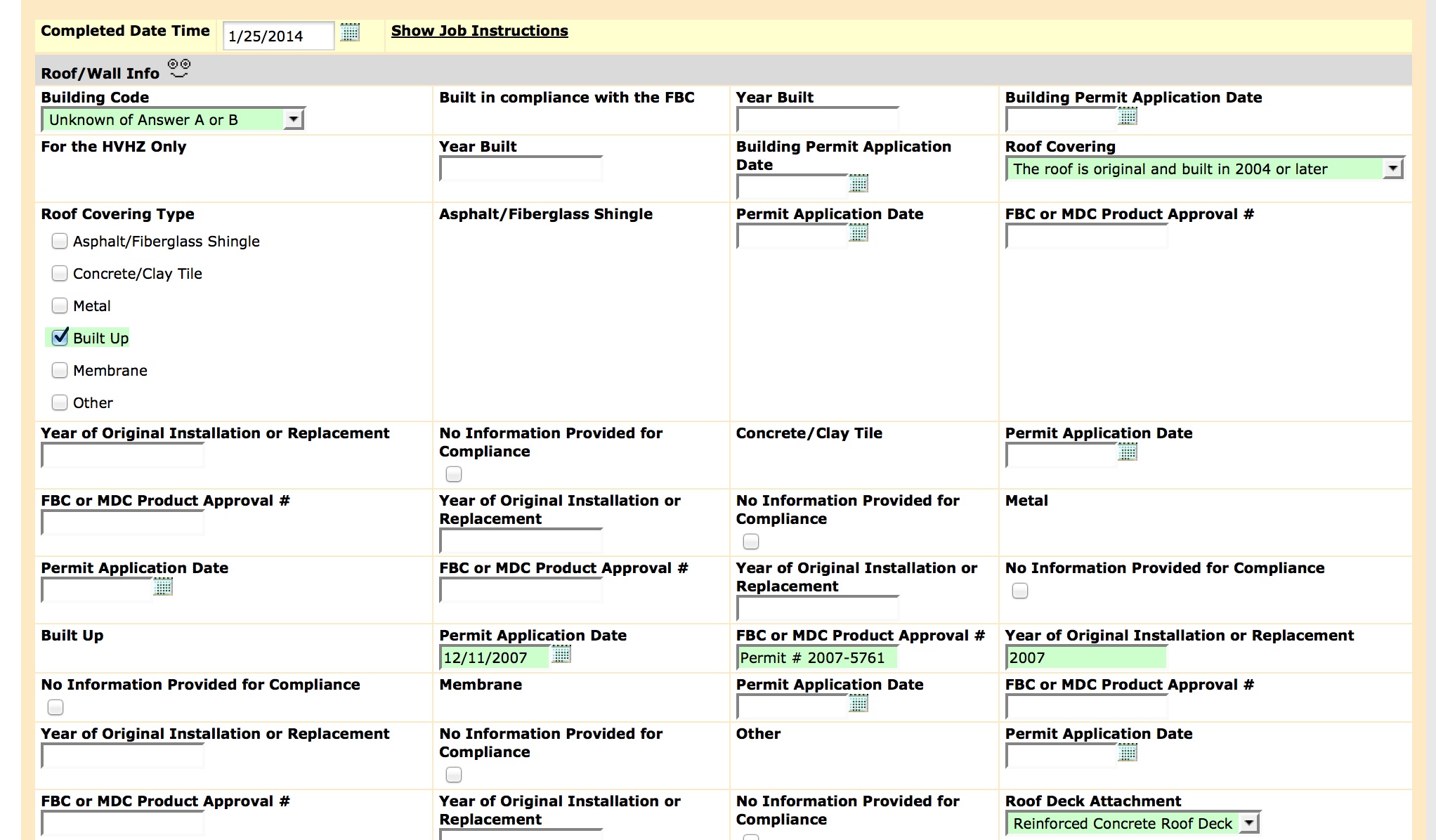
Task: Tick the Other roof covering checkbox
Action: tap(60, 402)
